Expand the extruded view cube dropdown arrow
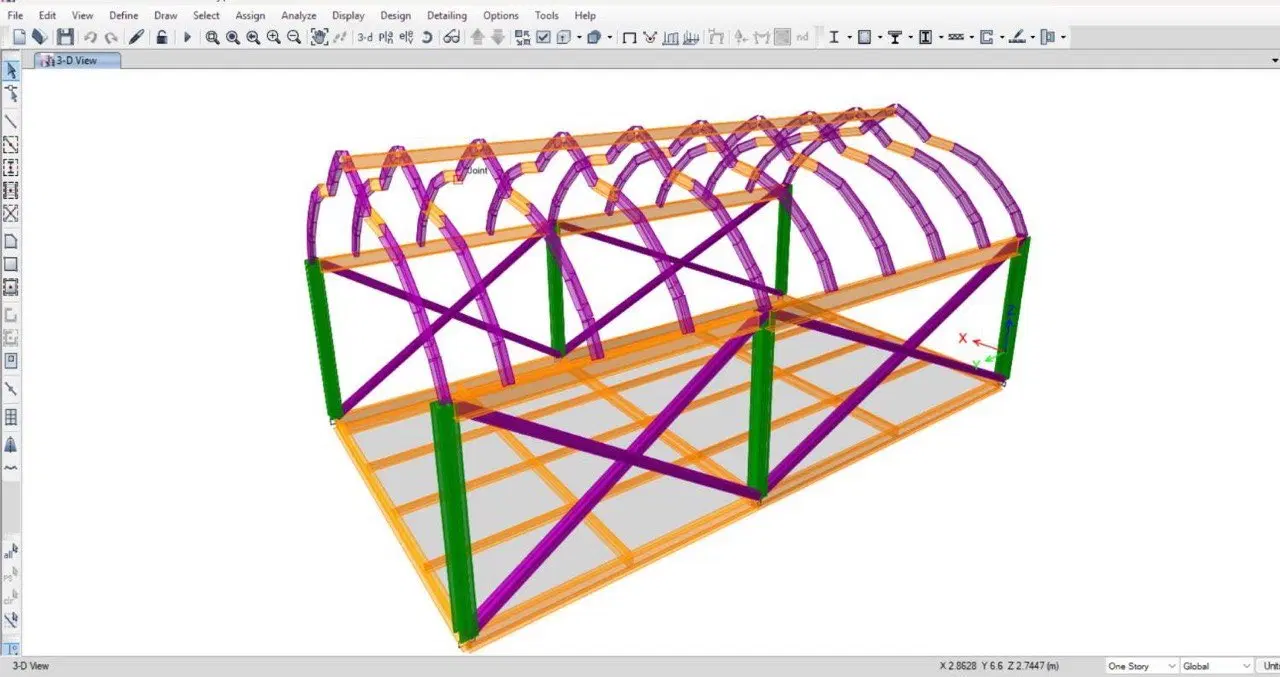The image size is (1280, 677). 609,37
